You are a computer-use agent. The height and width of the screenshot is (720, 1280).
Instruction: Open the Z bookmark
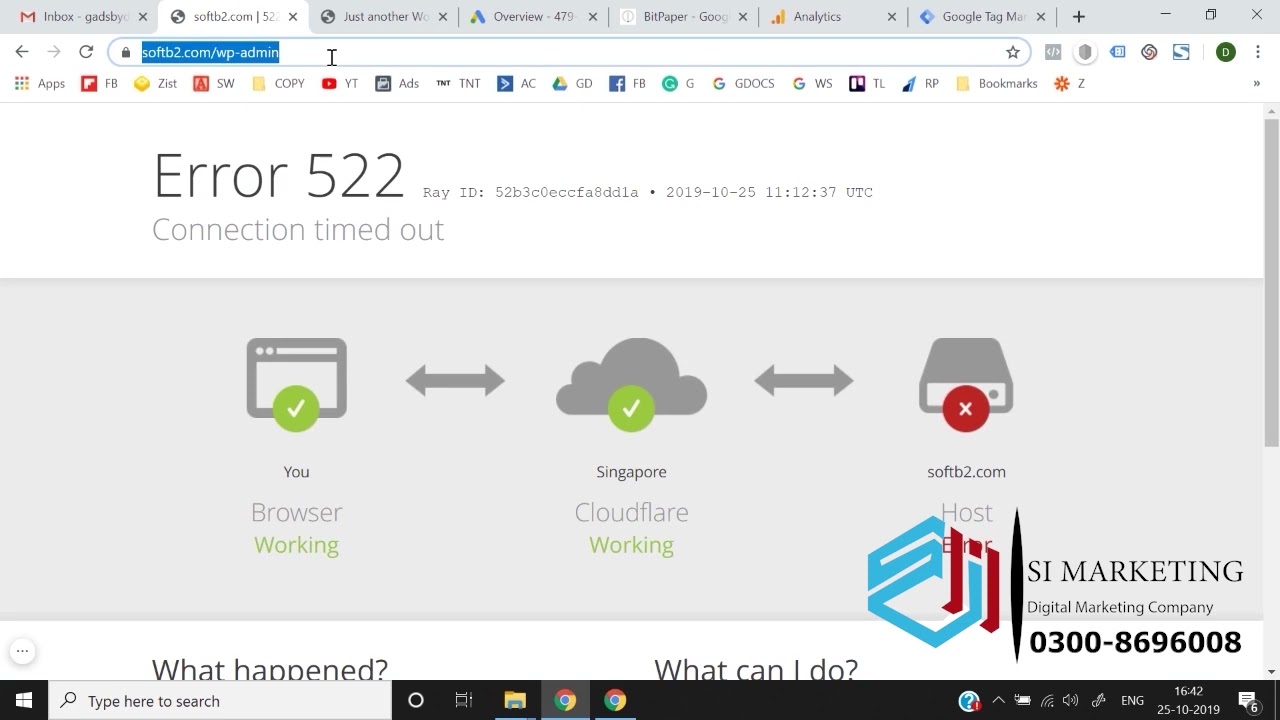tap(1069, 84)
